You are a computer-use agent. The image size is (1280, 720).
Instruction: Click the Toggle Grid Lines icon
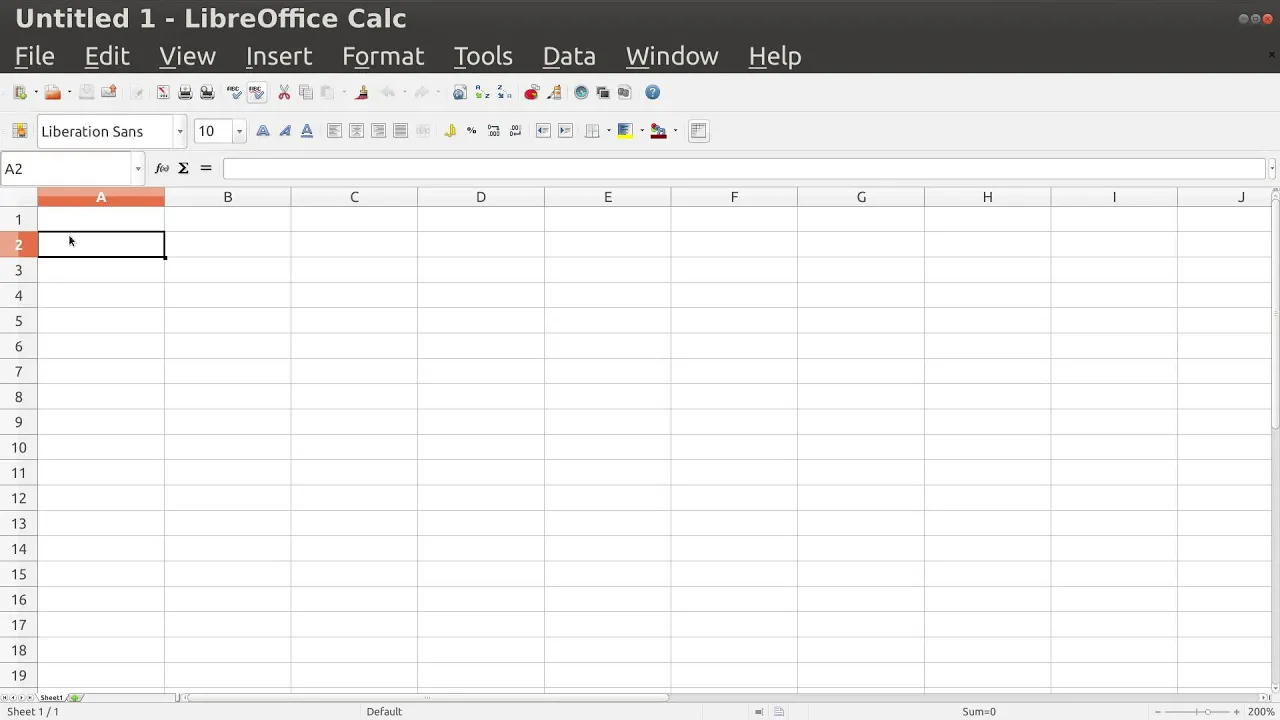(699, 131)
